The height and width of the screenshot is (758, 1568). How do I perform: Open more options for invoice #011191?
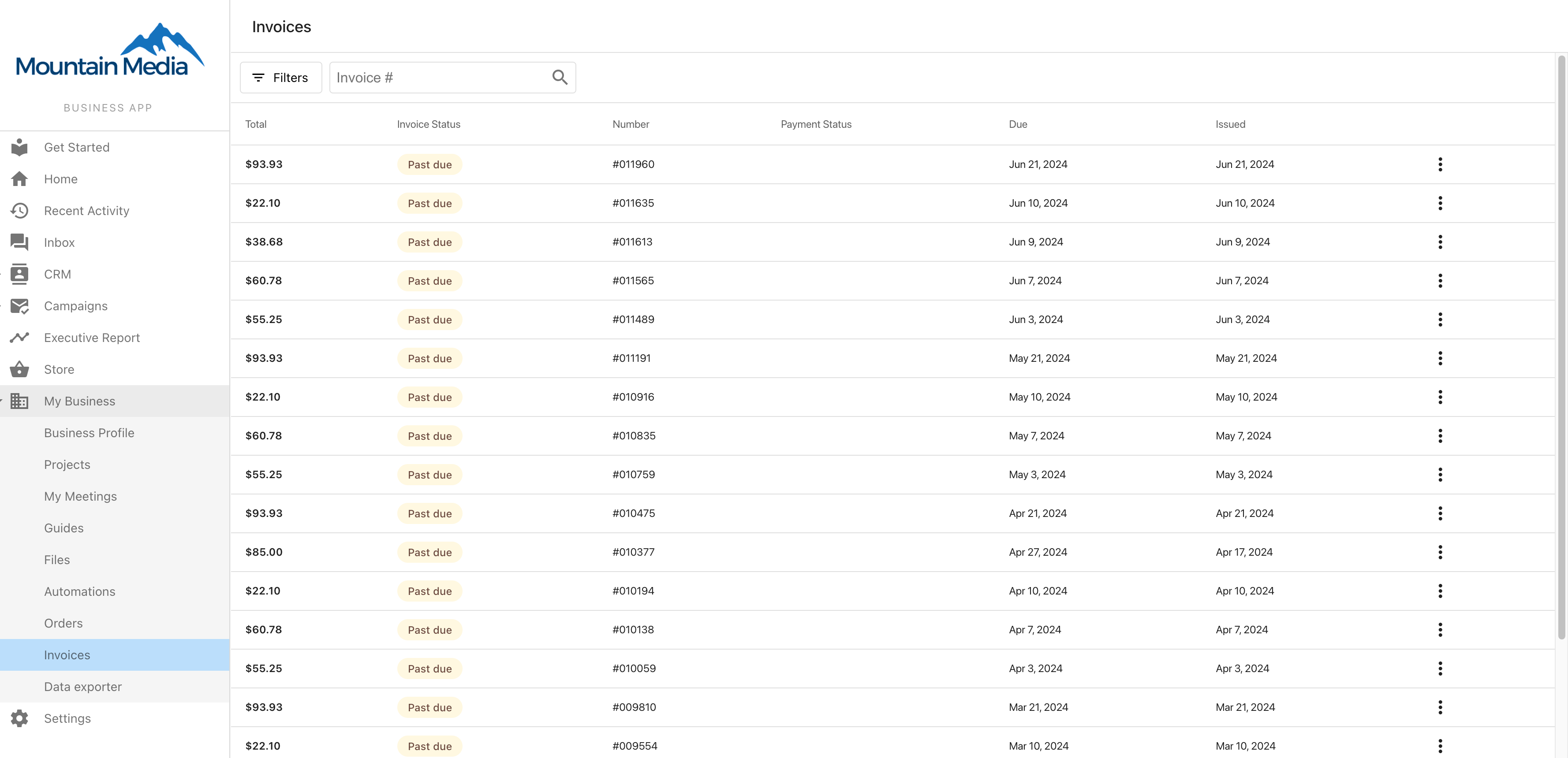click(1440, 358)
